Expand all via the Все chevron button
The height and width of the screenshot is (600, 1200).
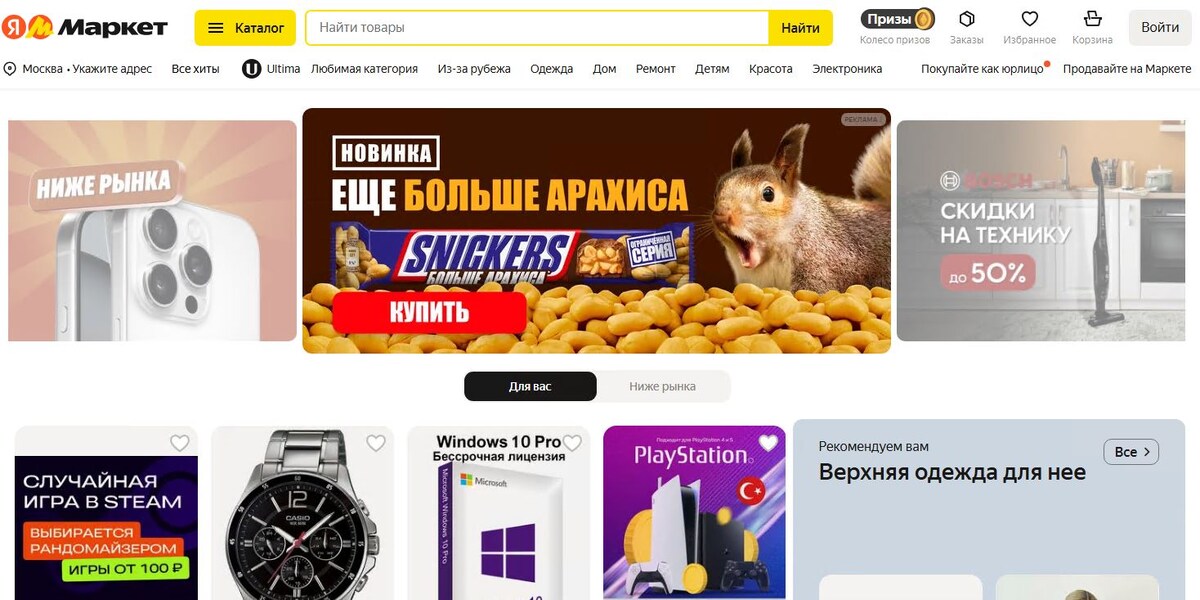1131,452
